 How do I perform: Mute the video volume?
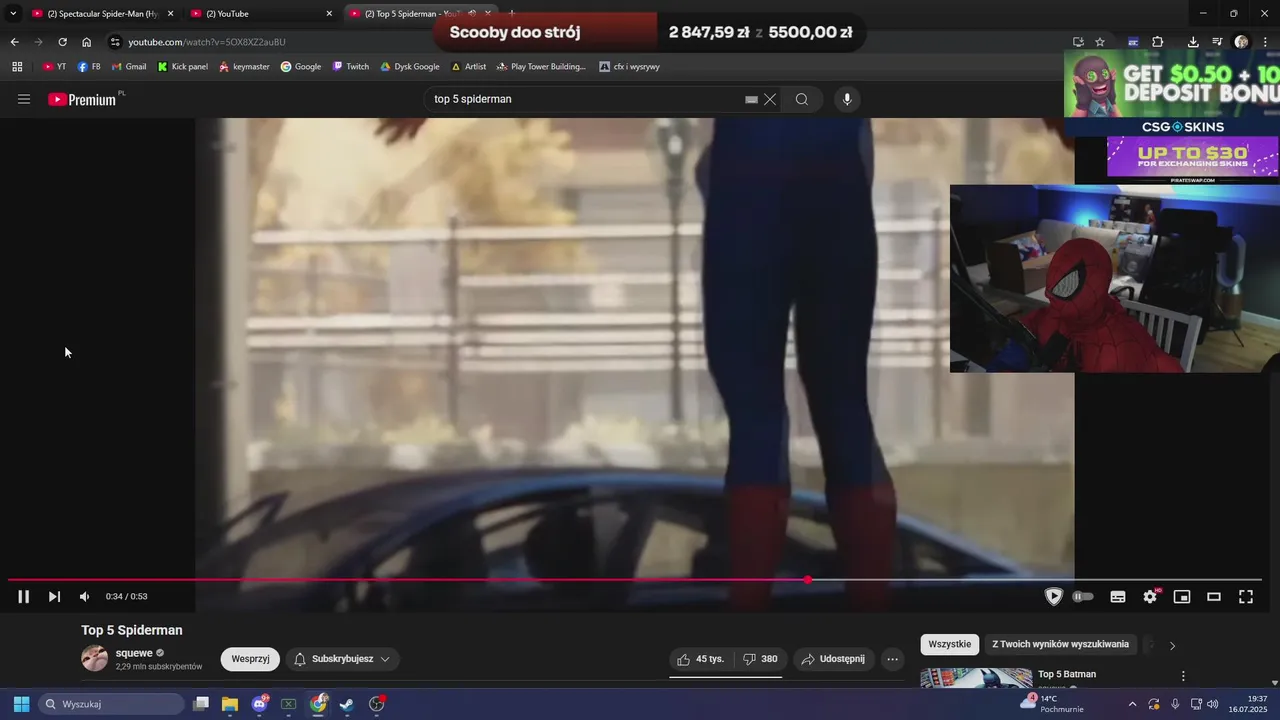84,597
